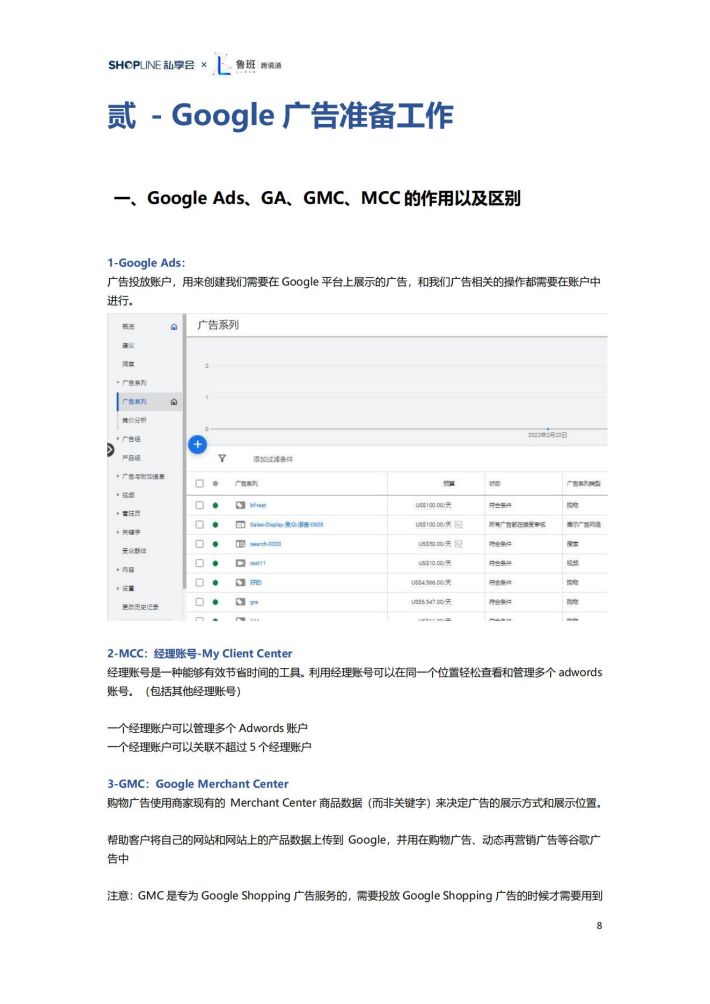Click the budget icon in the Sales-Display row
This screenshot has width=710, height=1004.
point(458,524)
